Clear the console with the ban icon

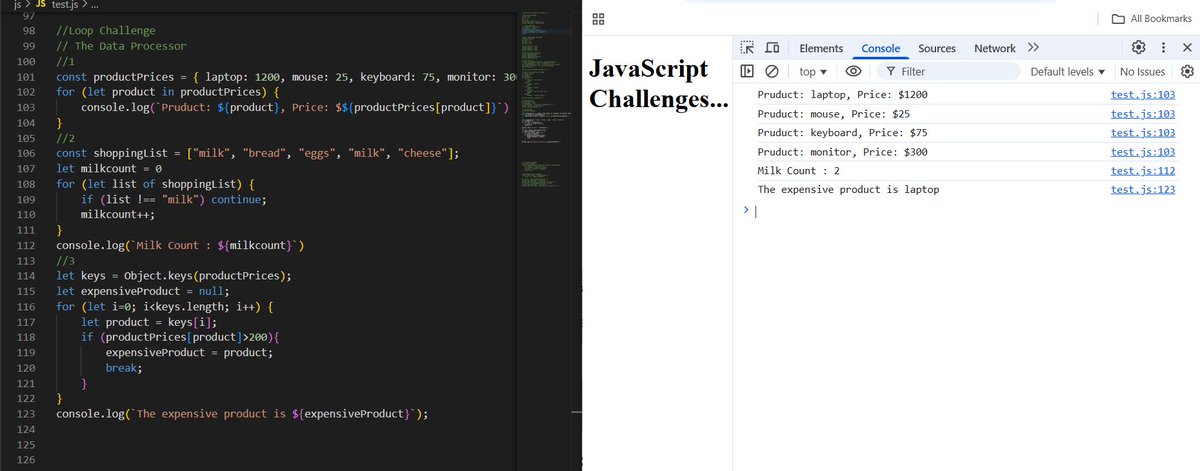tap(772, 72)
